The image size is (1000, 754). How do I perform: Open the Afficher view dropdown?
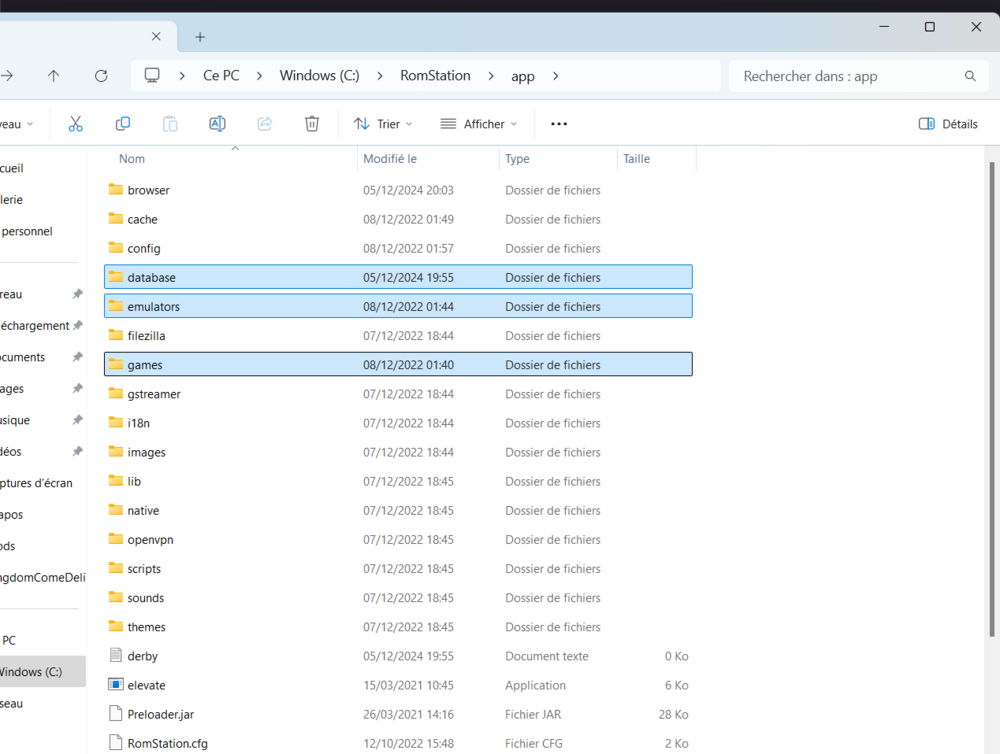[479, 124]
